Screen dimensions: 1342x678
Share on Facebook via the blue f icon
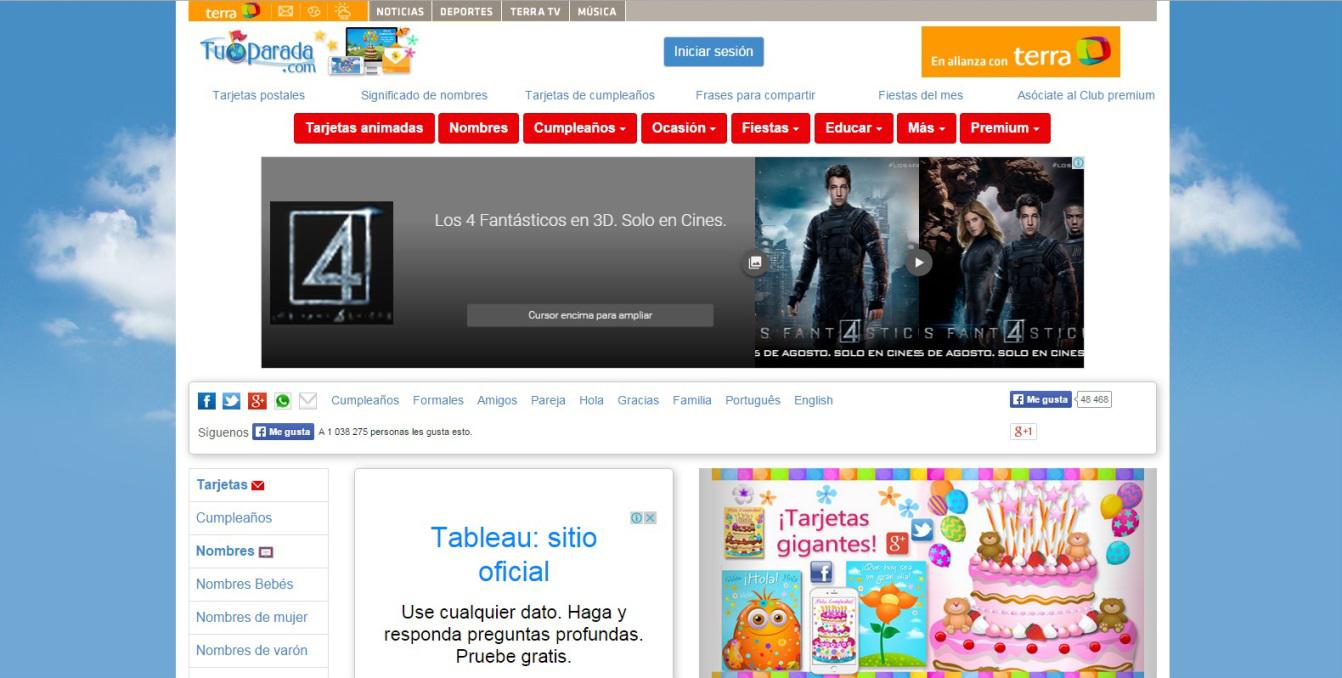(207, 401)
